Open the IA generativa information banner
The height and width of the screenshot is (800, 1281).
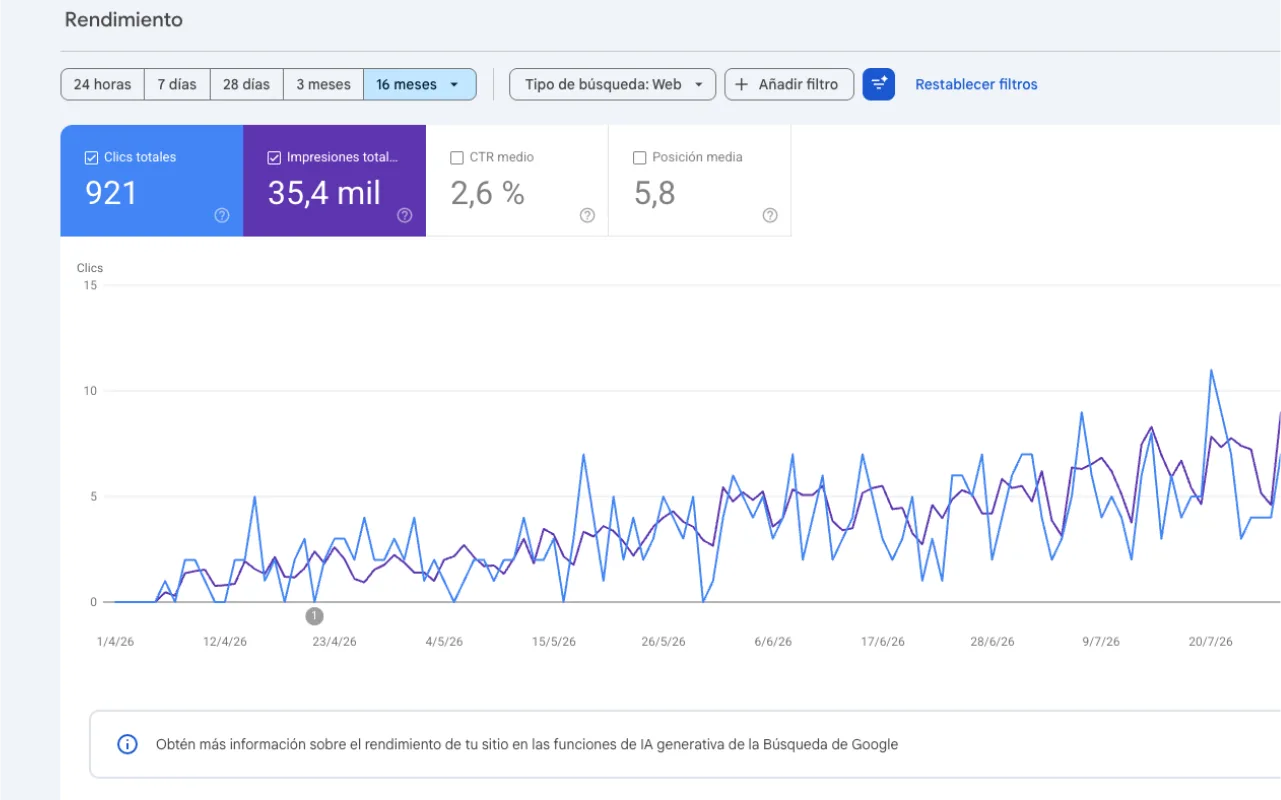[685, 744]
